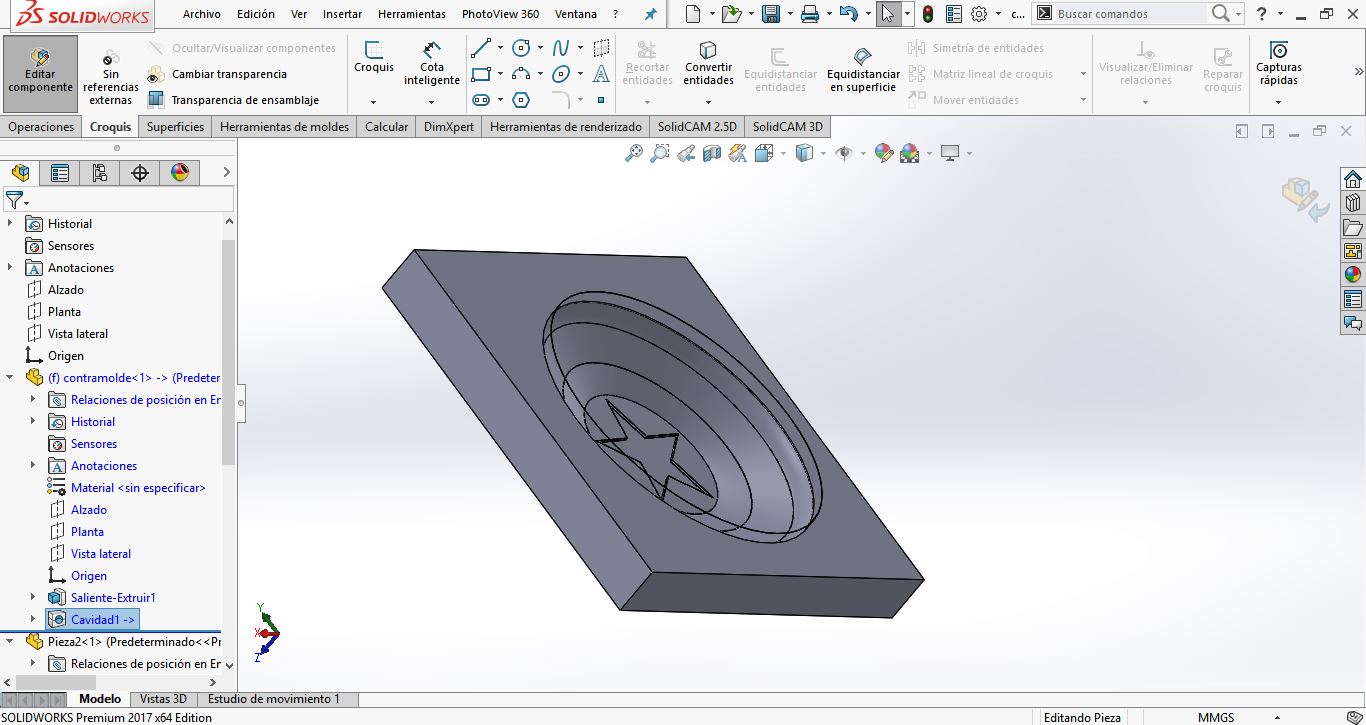Open the ConfigurationManager tab icon
Image resolution: width=1366 pixels, height=725 pixels.
[x=100, y=173]
